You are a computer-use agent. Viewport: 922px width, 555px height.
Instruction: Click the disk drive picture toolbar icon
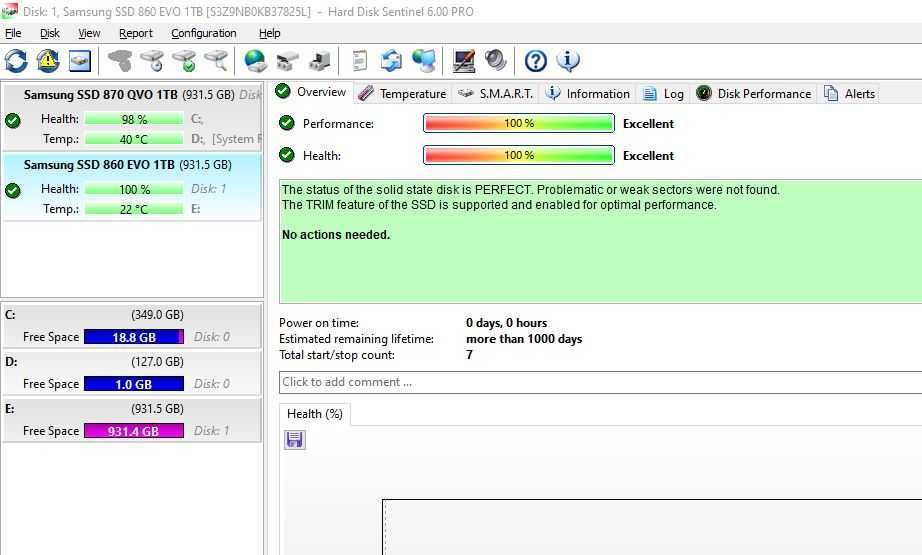[x=80, y=61]
